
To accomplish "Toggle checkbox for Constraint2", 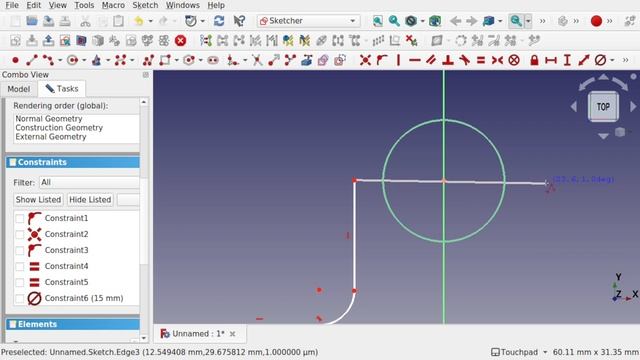I will tap(20, 234).
